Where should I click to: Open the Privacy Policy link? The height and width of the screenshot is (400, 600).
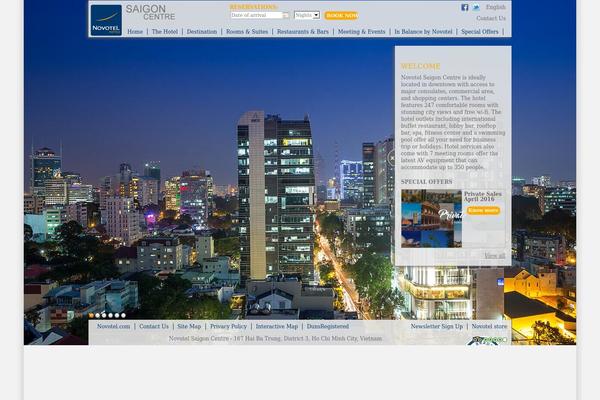tap(228, 327)
